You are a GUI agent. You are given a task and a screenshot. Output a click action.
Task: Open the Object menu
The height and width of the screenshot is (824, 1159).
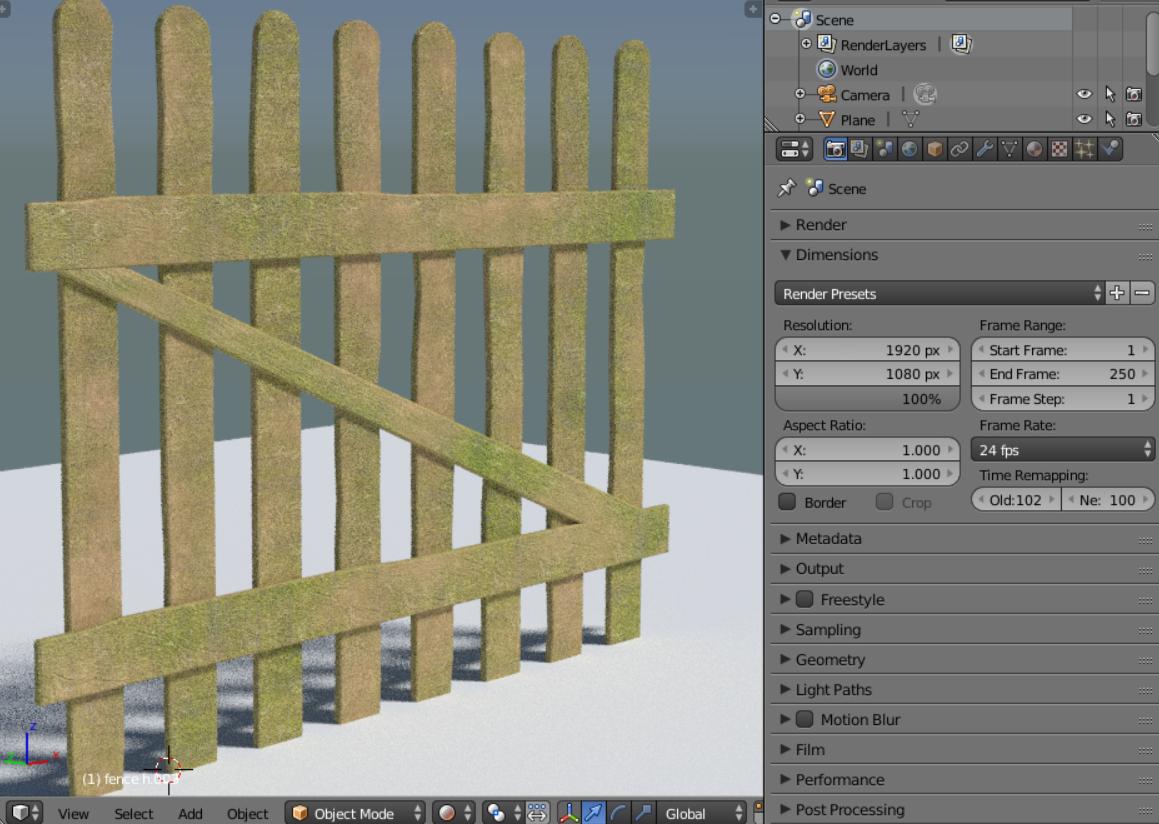coord(247,813)
